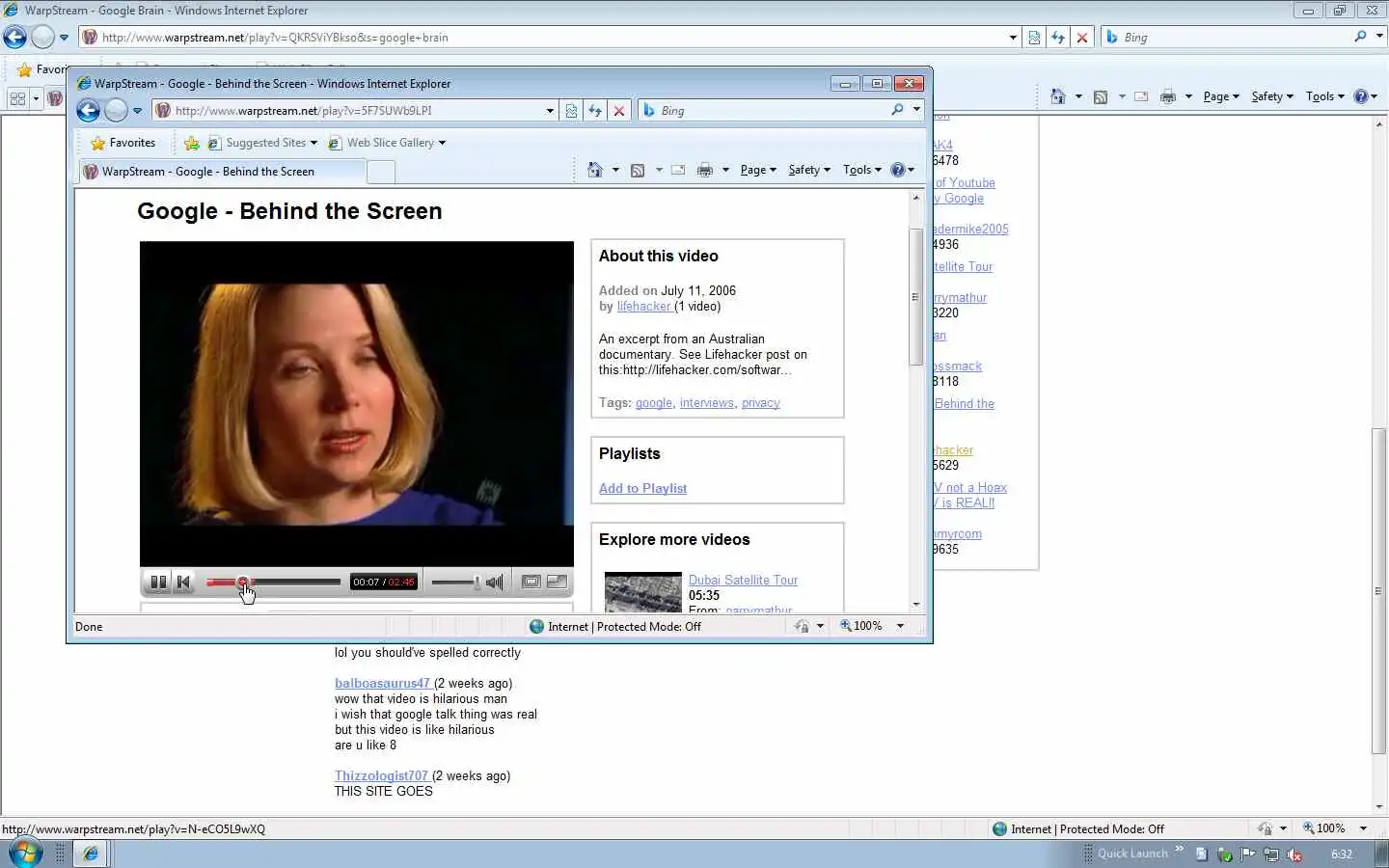Click the search magnifier in front window

click(897, 110)
